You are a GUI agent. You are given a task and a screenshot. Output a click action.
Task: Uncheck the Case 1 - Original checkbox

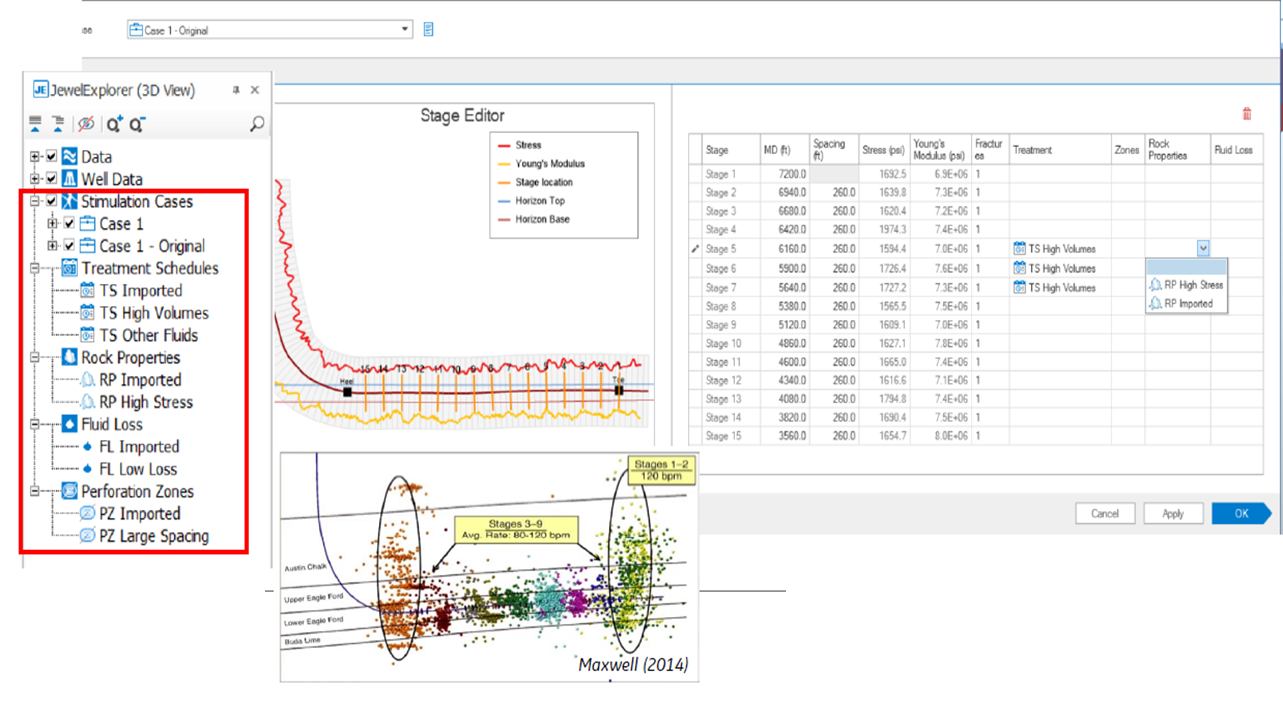click(69, 246)
